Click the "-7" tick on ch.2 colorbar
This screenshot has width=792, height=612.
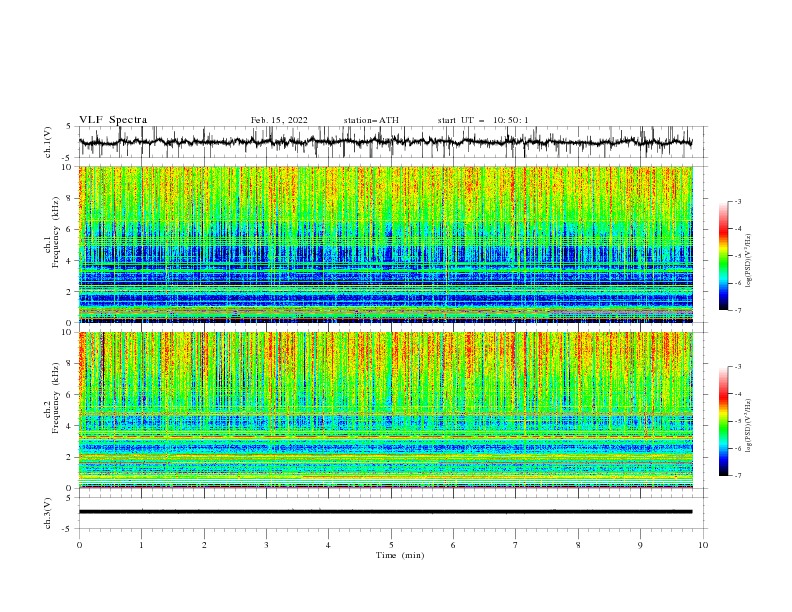(x=738, y=476)
